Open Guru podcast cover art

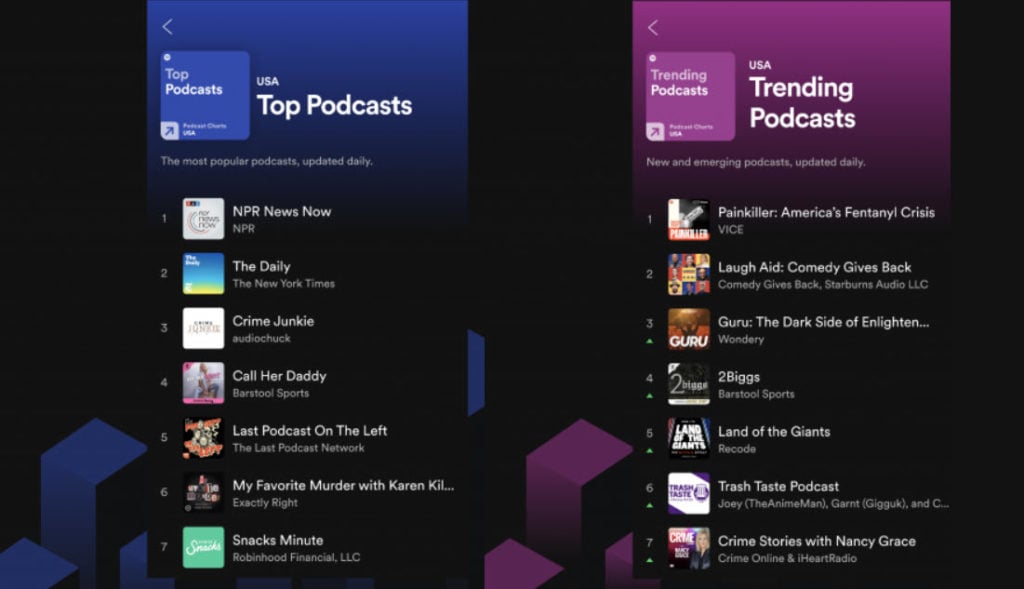[688, 330]
